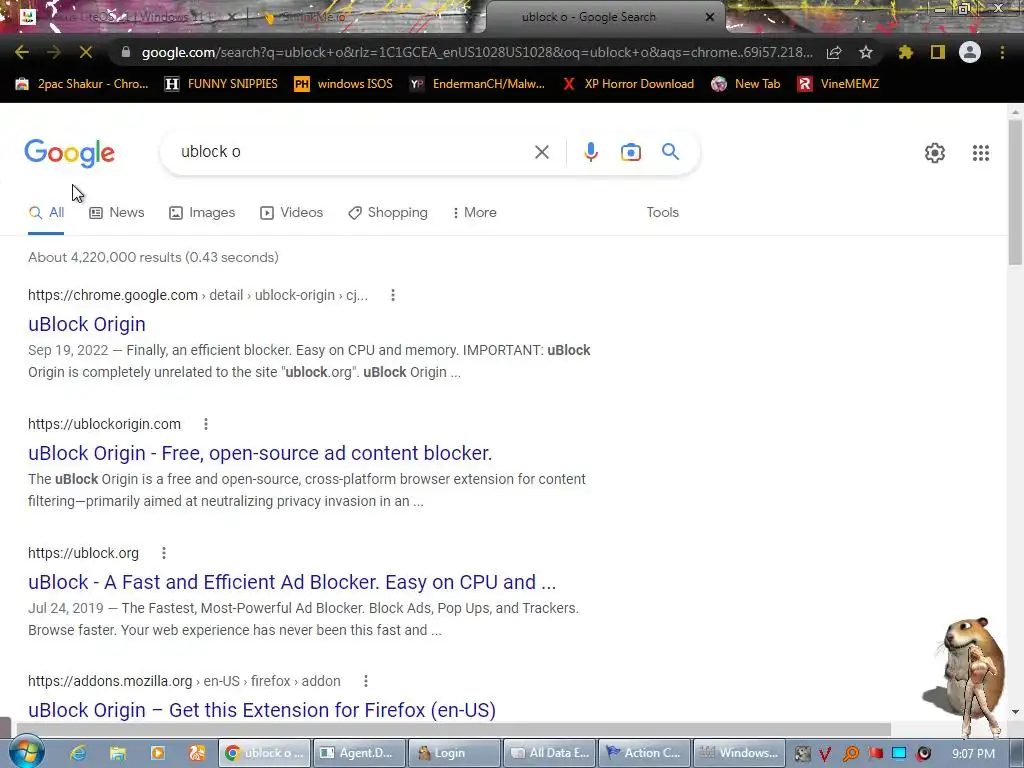This screenshot has height=768, width=1024.
Task: Open the 2pac Shakur bookmark
Action: tap(82, 84)
